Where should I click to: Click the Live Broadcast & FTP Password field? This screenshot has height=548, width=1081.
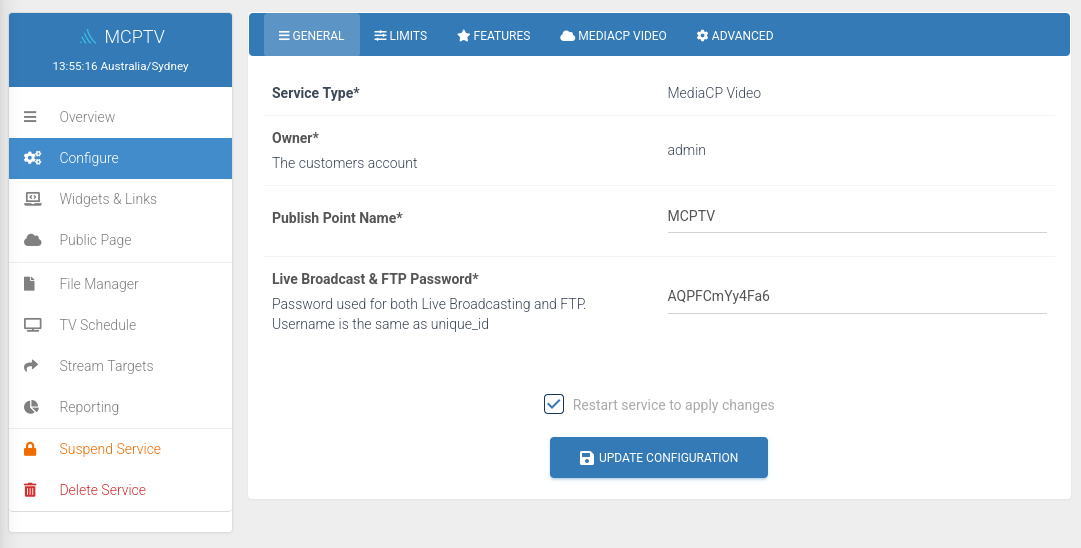[x=857, y=298]
